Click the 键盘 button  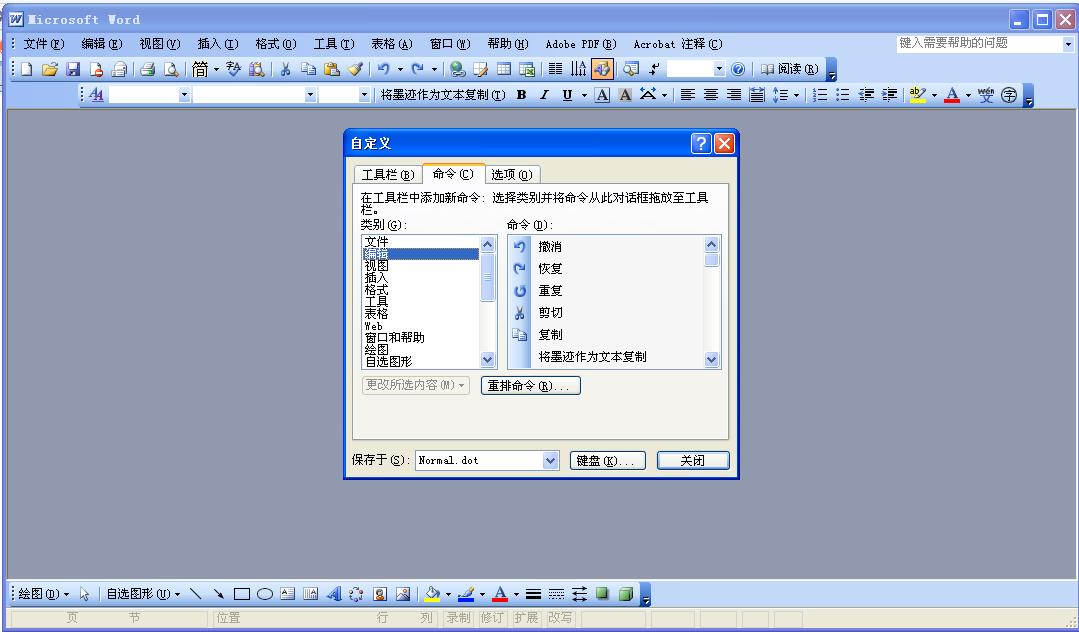click(607, 459)
